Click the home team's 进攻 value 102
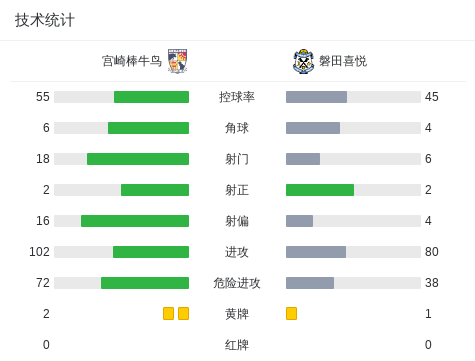This screenshot has width=475, height=361. point(39,252)
